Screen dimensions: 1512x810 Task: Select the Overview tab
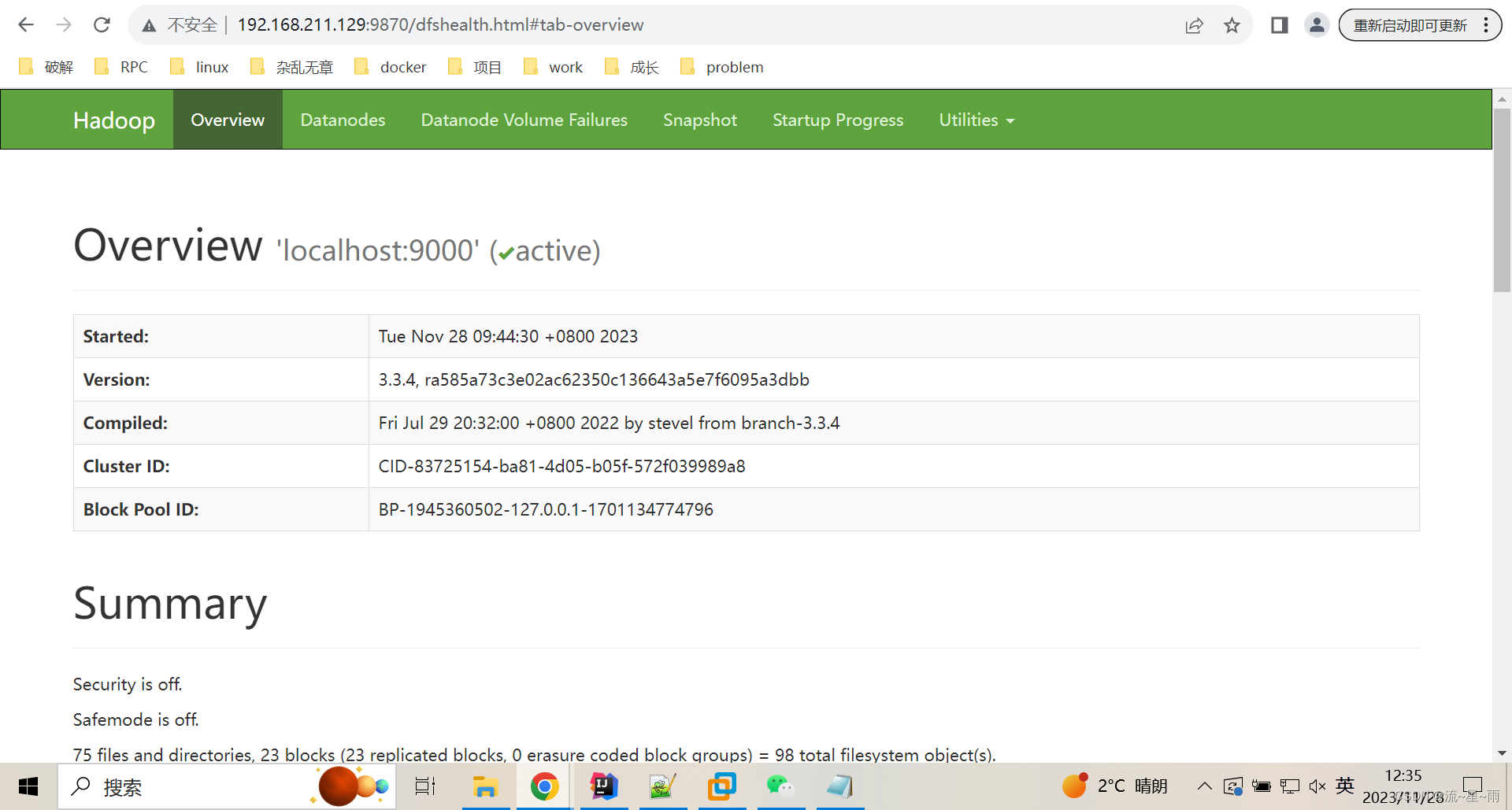(x=228, y=120)
